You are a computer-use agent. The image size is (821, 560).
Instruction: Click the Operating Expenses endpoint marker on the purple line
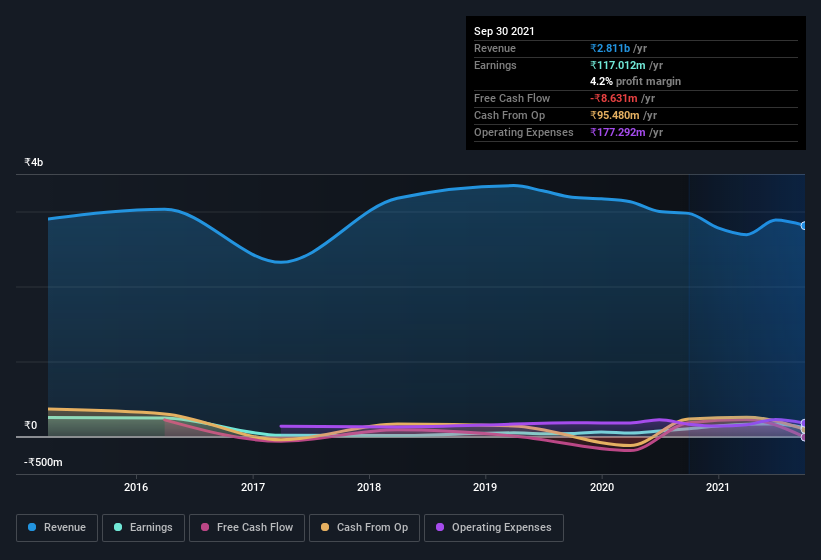point(804,423)
